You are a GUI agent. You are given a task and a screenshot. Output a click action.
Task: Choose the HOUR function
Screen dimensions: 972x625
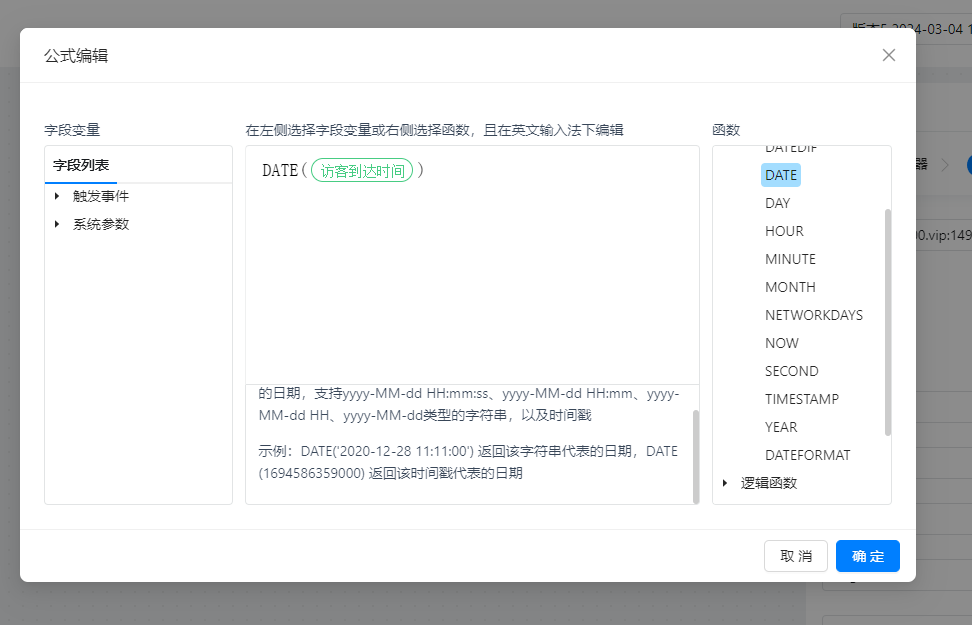click(784, 231)
